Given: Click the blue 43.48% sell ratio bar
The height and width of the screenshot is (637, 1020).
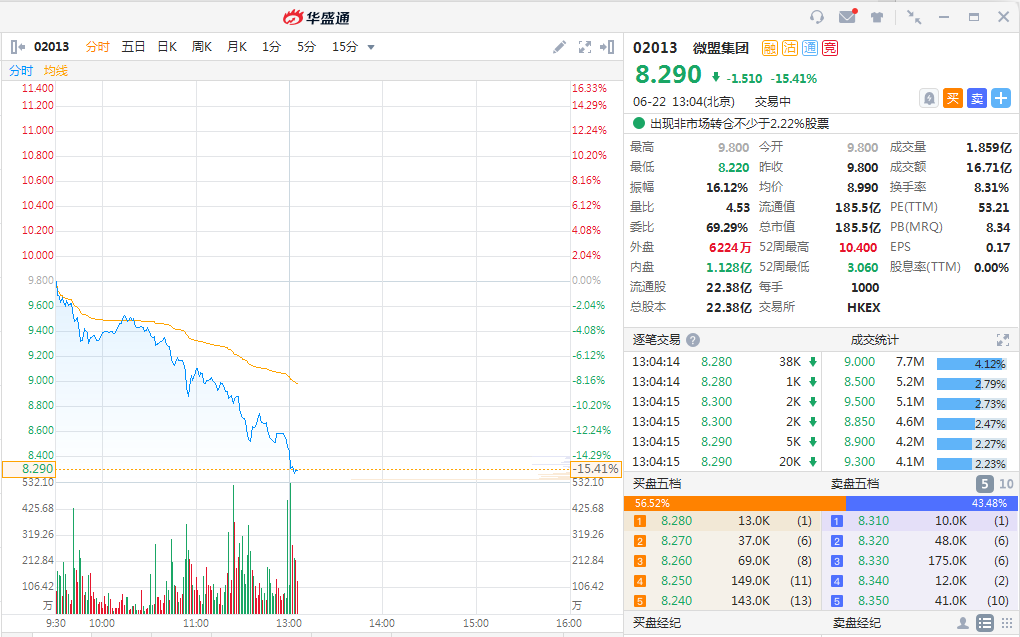Looking at the screenshot, I should coord(930,503).
